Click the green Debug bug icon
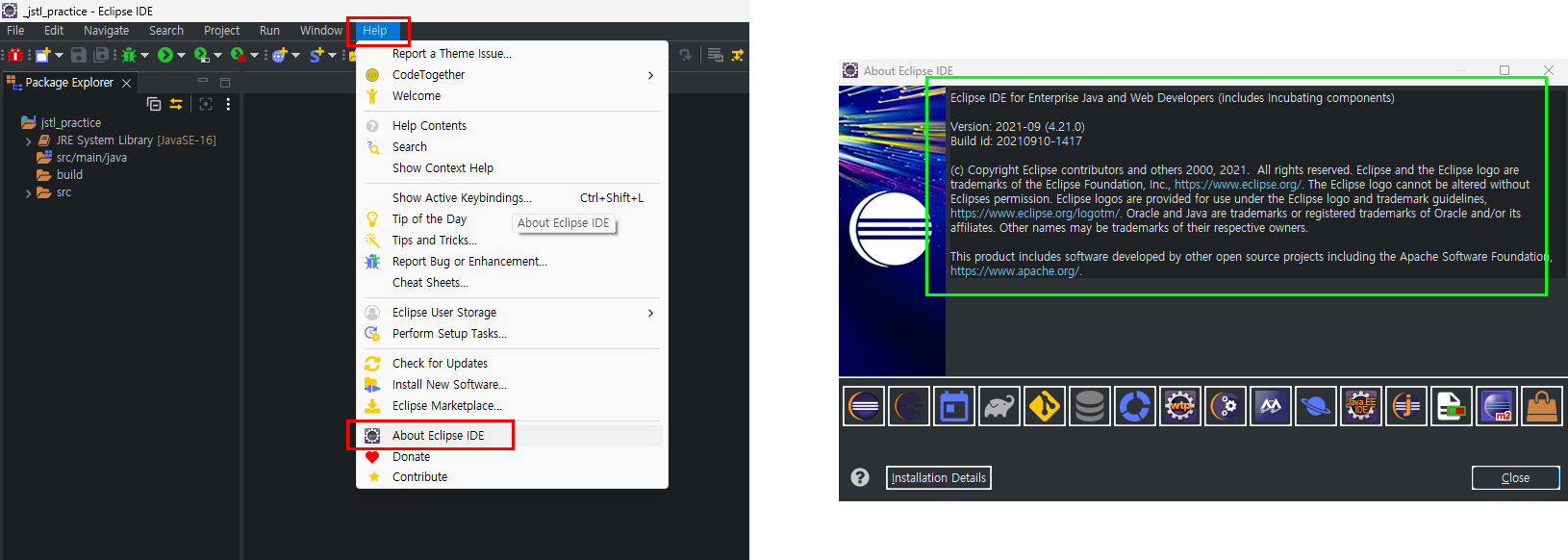1568x560 pixels. click(129, 55)
